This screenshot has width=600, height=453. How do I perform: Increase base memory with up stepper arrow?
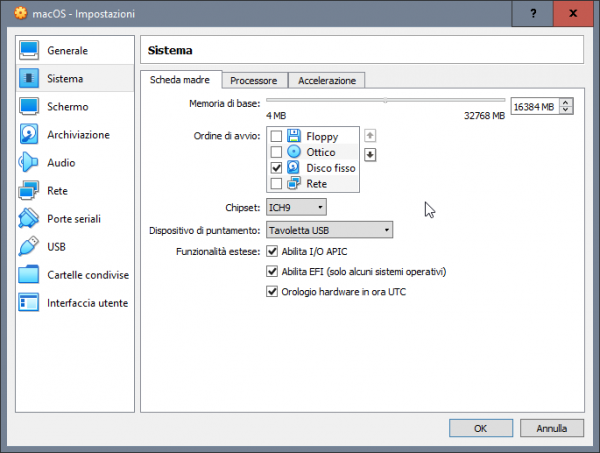pos(566,103)
